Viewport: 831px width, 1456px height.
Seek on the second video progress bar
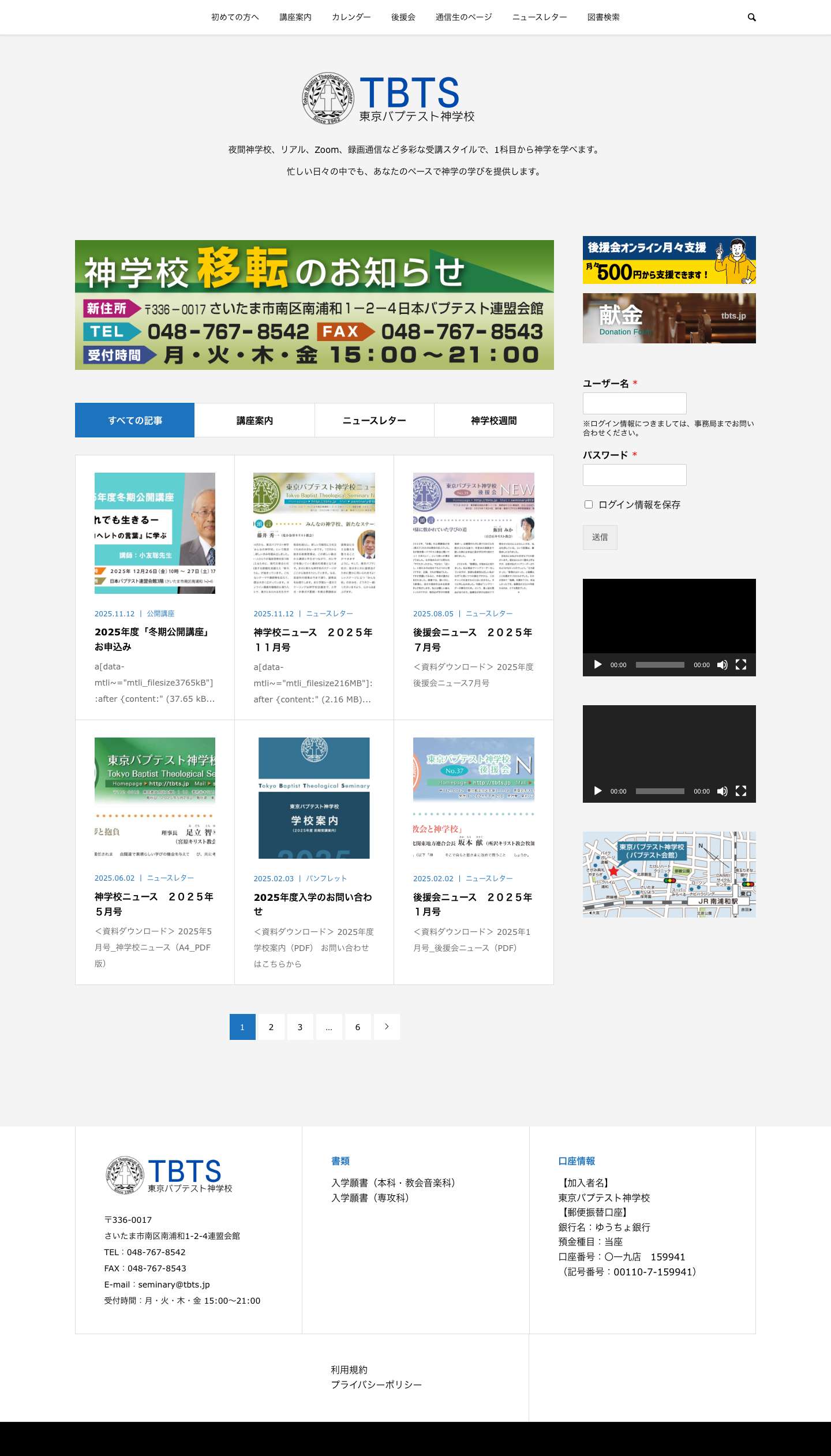(x=660, y=791)
